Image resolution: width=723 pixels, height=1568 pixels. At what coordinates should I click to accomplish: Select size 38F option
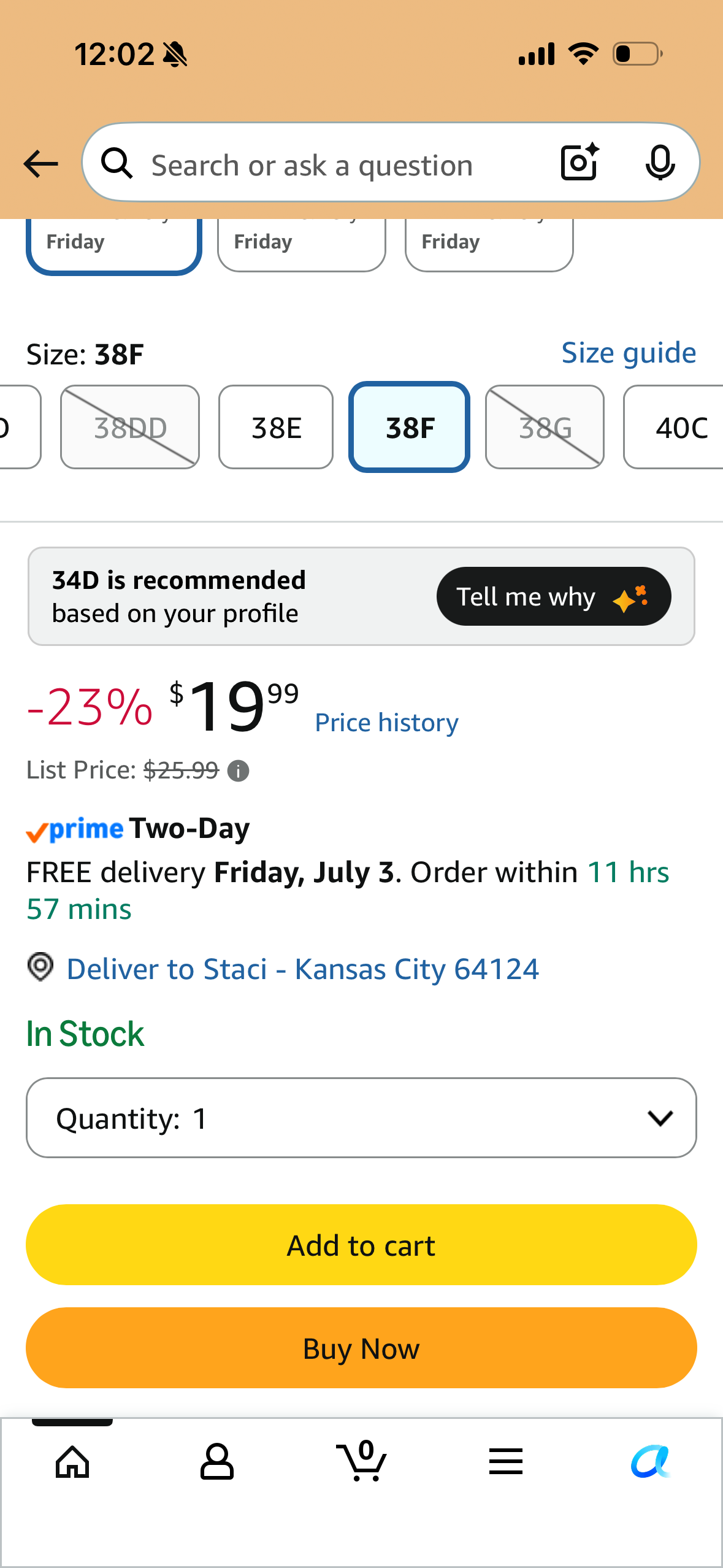click(x=410, y=427)
